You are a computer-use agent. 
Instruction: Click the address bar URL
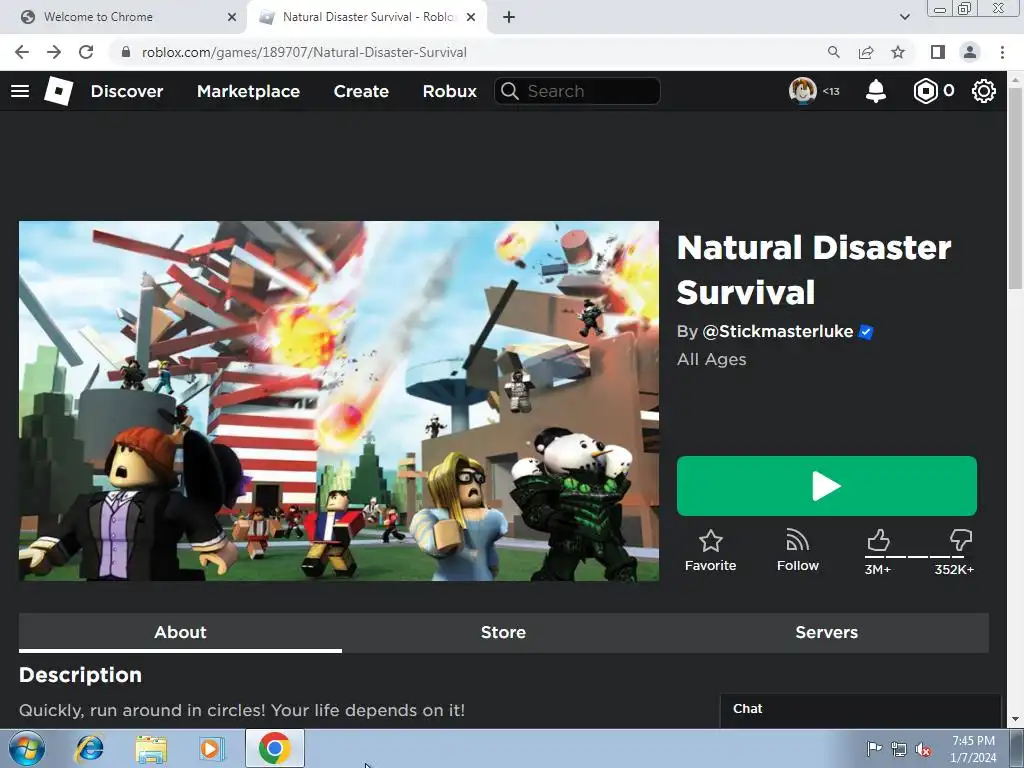point(304,52)
